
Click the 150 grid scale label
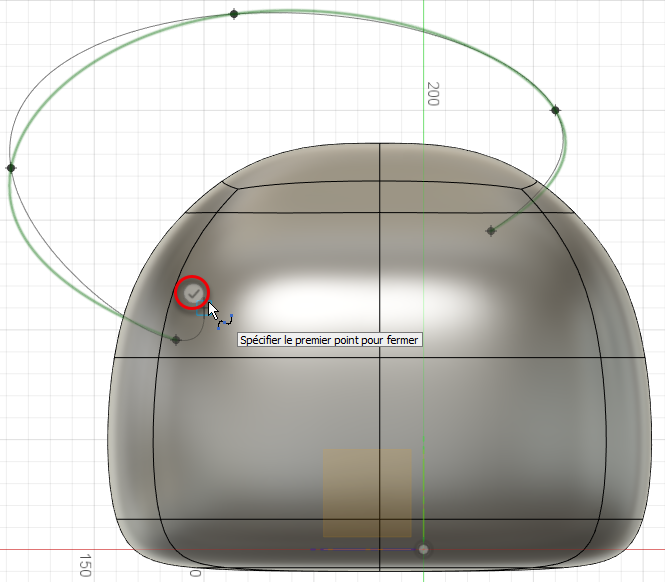[x=85, y=565]
